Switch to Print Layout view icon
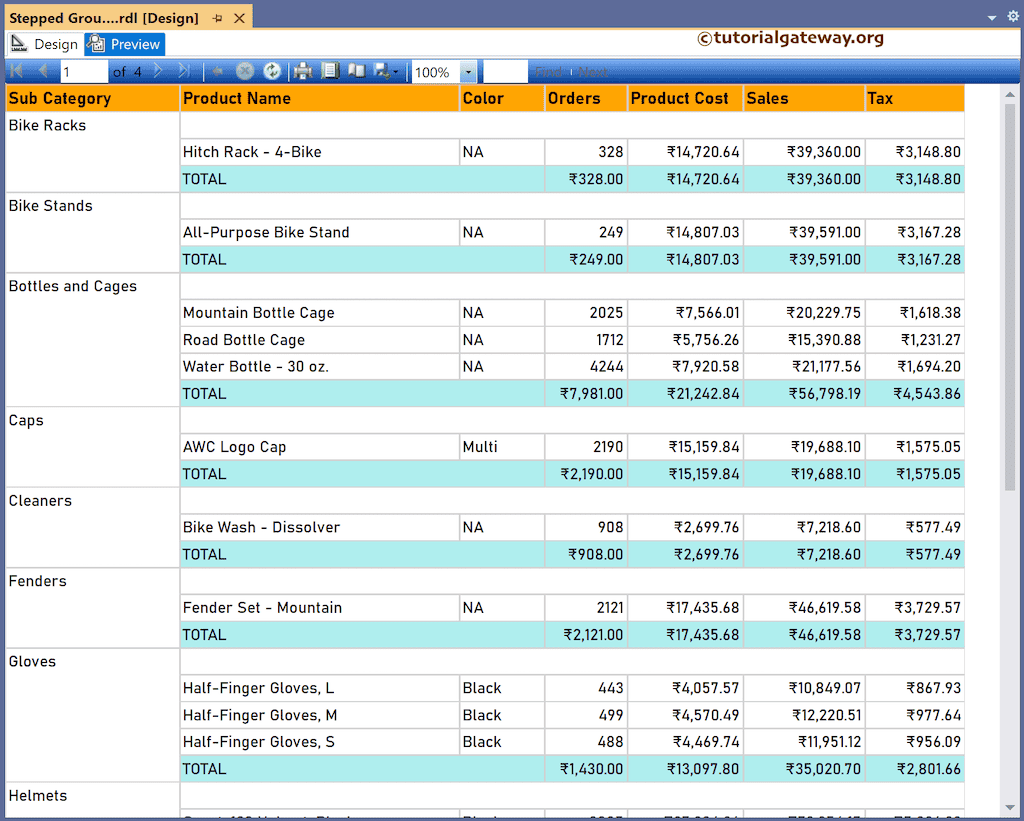 [330, 71]
